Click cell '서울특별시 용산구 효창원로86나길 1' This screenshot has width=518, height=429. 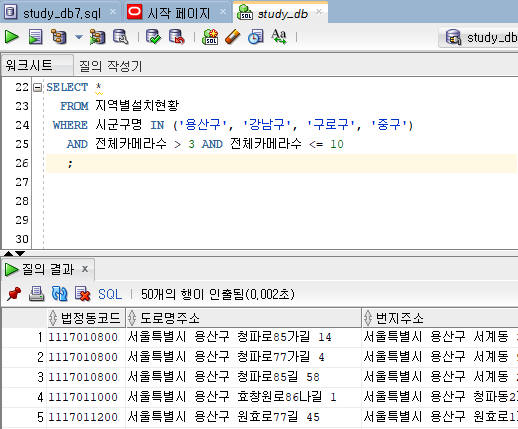click(244, 397)
